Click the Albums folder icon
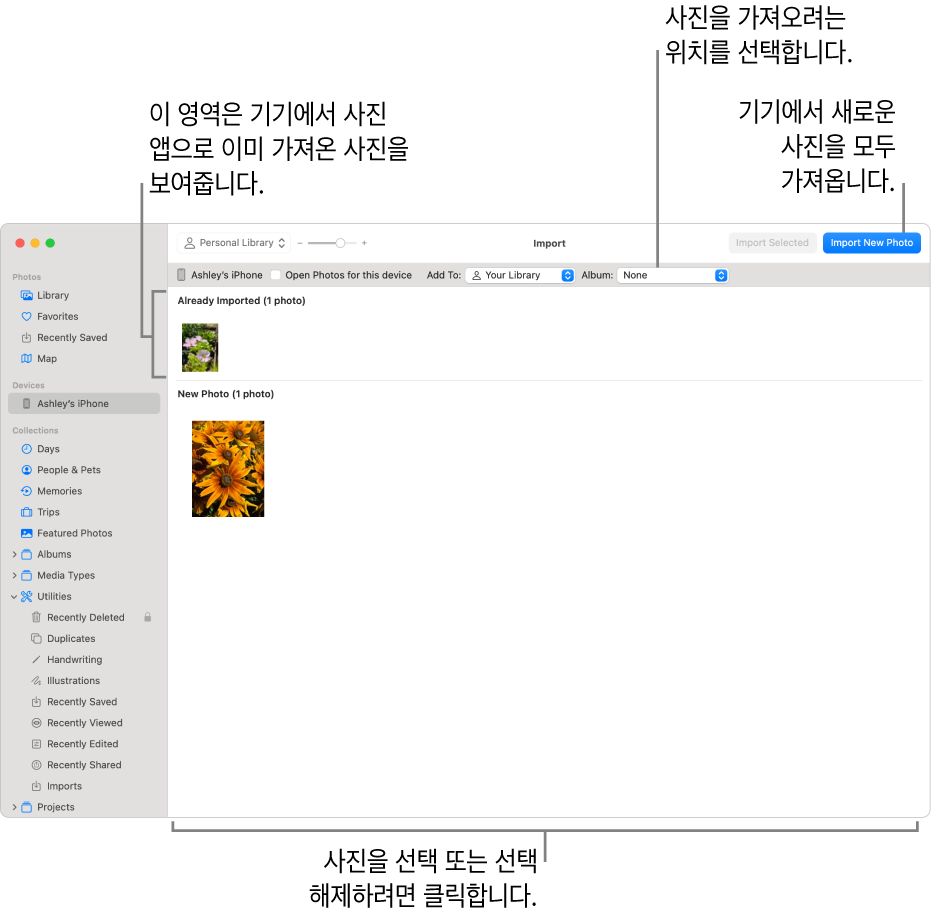This screenshot has width=936, height=918. pos(26,555)
